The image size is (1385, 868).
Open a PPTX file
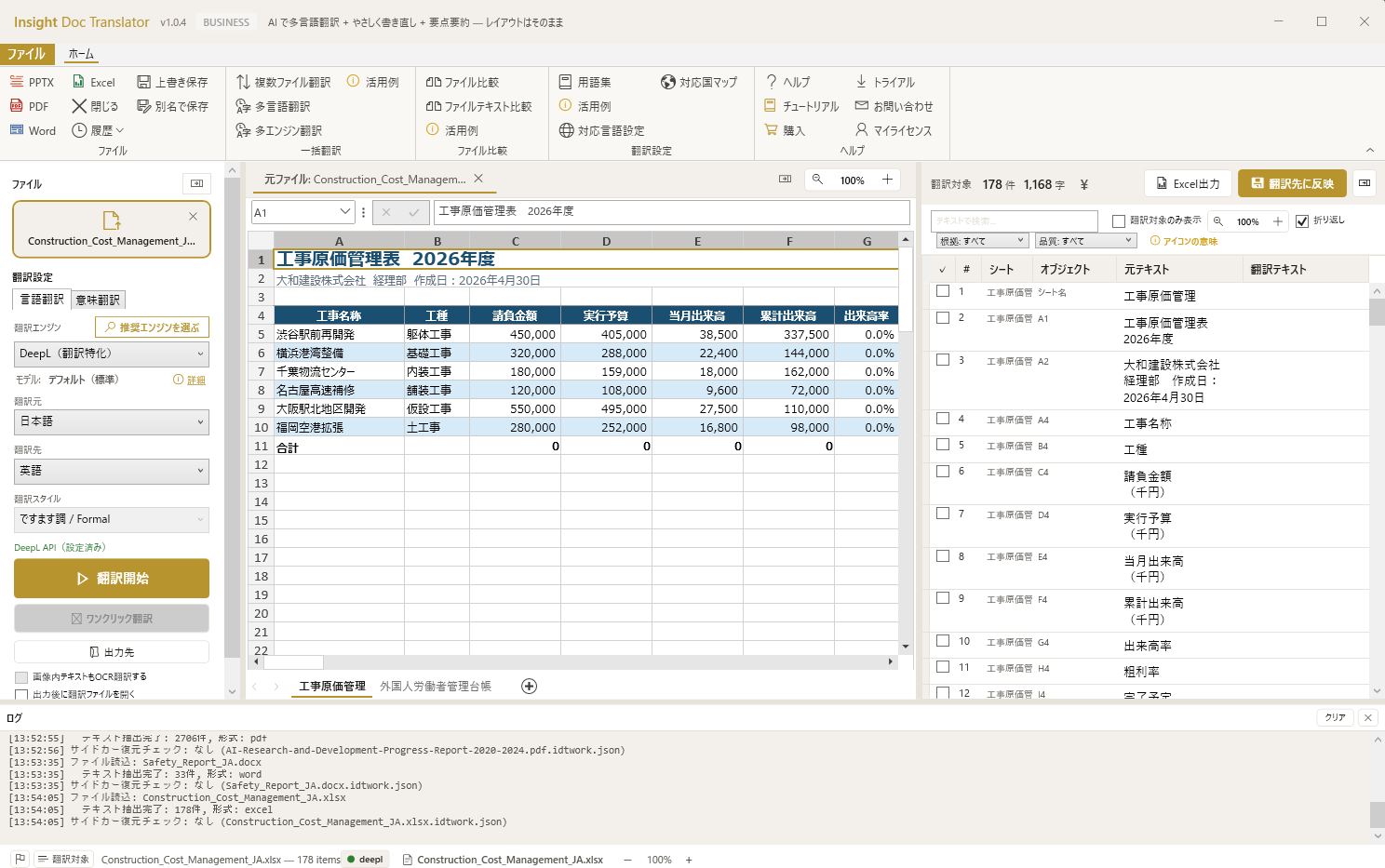click(32, 82)
